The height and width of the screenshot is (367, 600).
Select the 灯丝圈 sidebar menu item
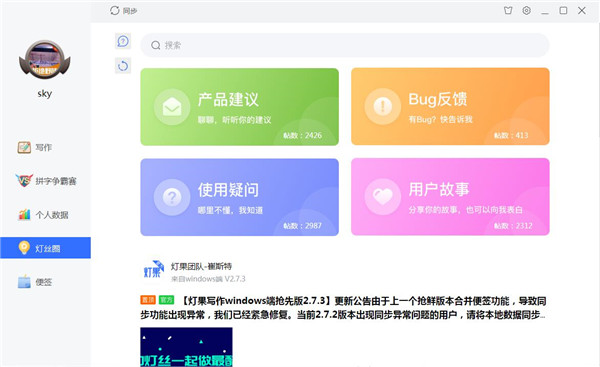[46, 248]
